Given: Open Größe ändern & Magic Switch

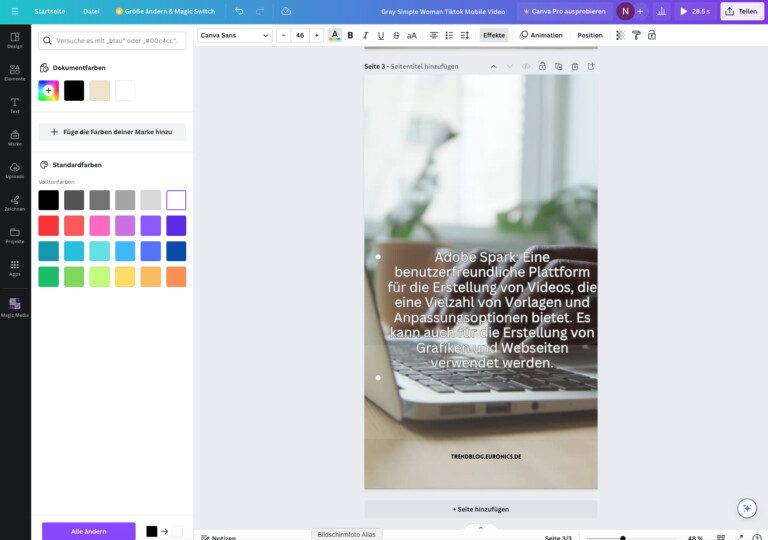Looking at the screenshot, I should (x=165, y=11).
